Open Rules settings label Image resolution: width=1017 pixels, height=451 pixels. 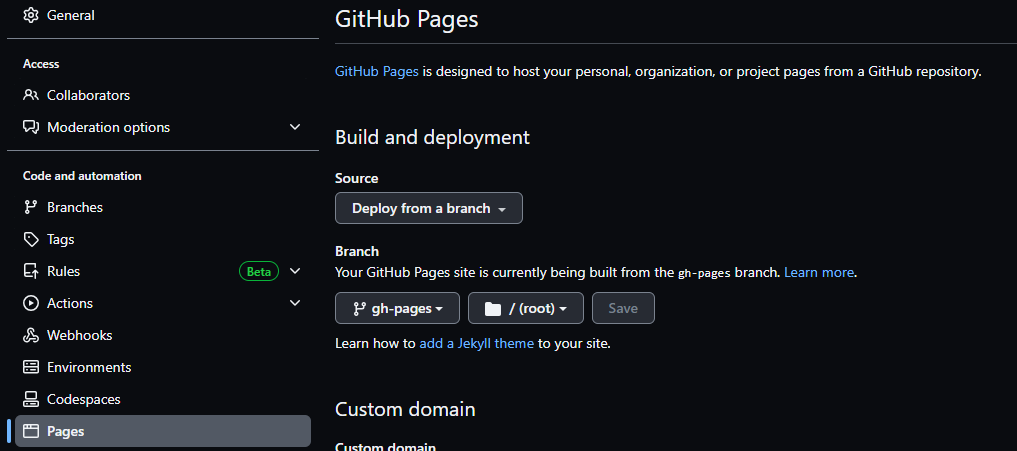coord(64,271)
